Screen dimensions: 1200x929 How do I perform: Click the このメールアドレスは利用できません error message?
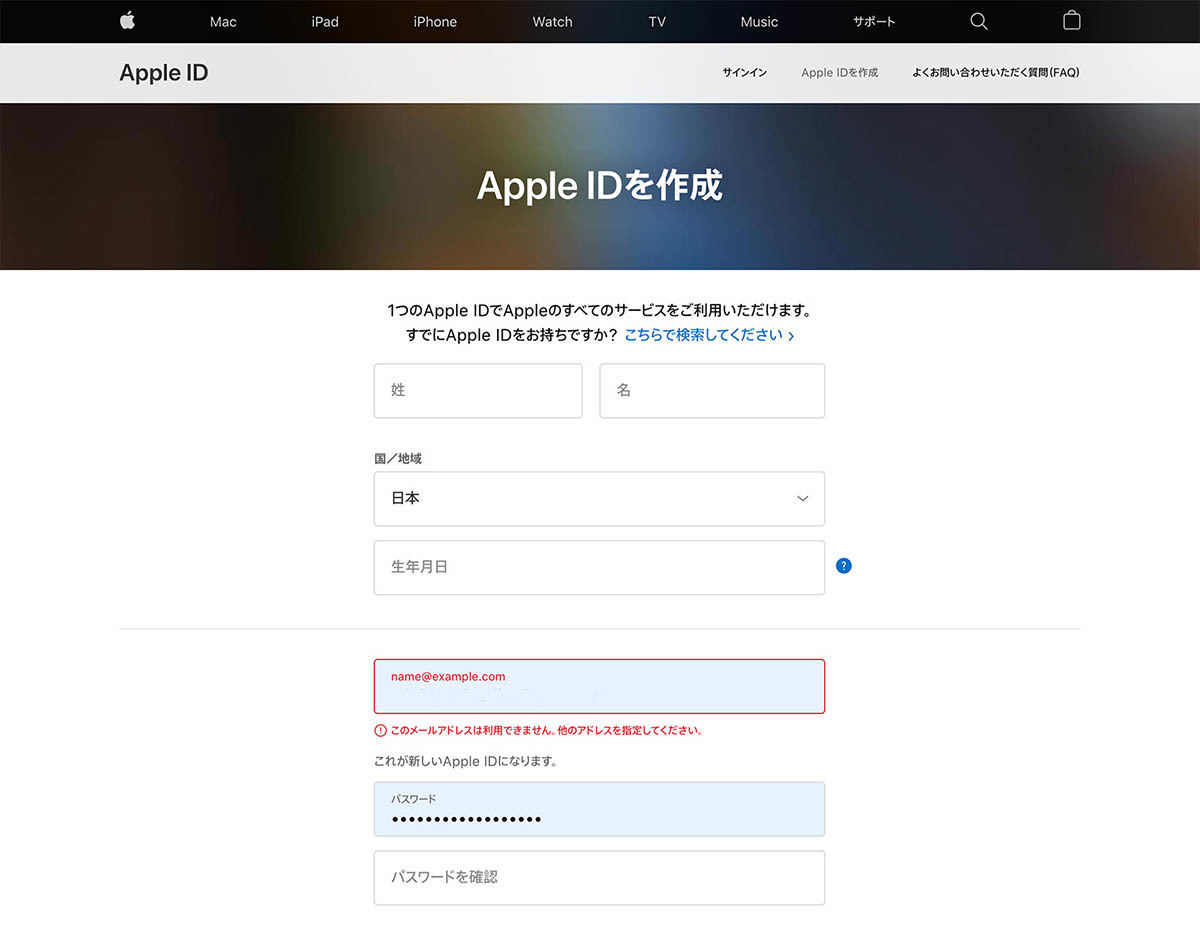(546, 730)
